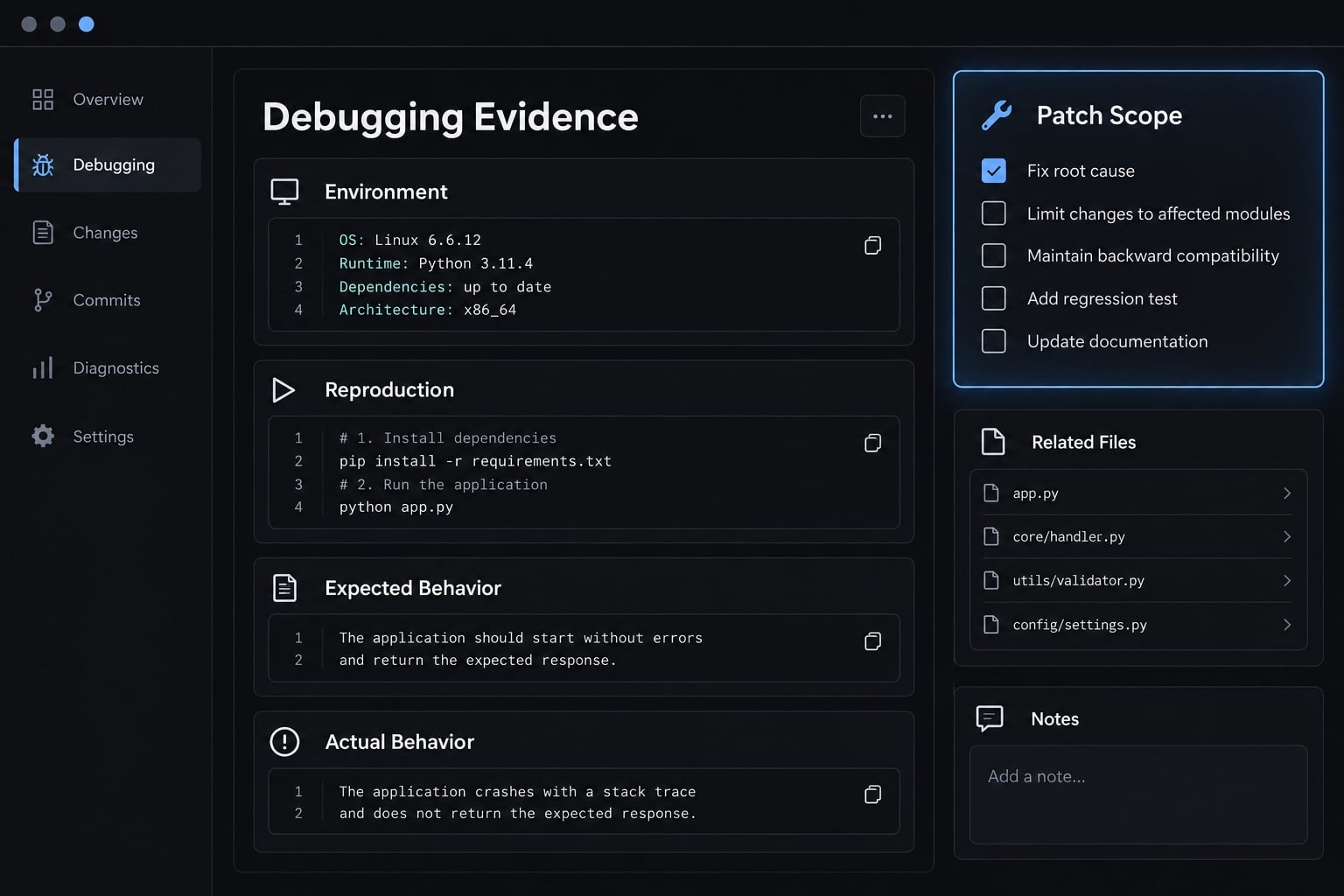Open the three-dot more options menu
The width and height of the screenshot is (1344, 896).
point(882,116)
